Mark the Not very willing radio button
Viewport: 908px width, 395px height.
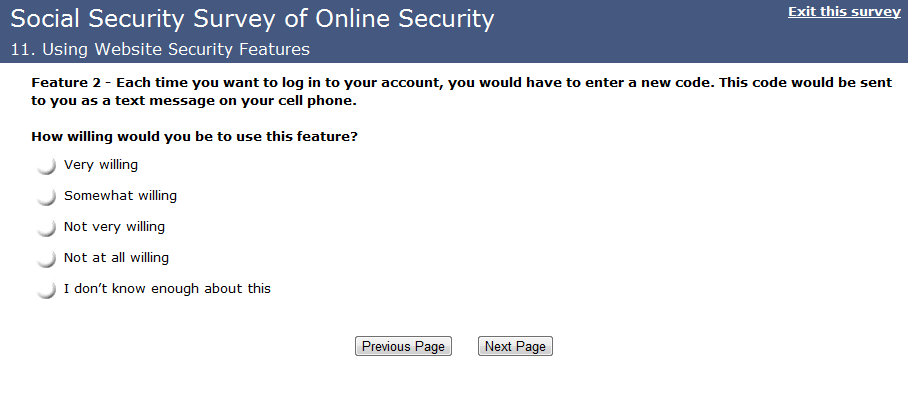(x=46, y=228)
